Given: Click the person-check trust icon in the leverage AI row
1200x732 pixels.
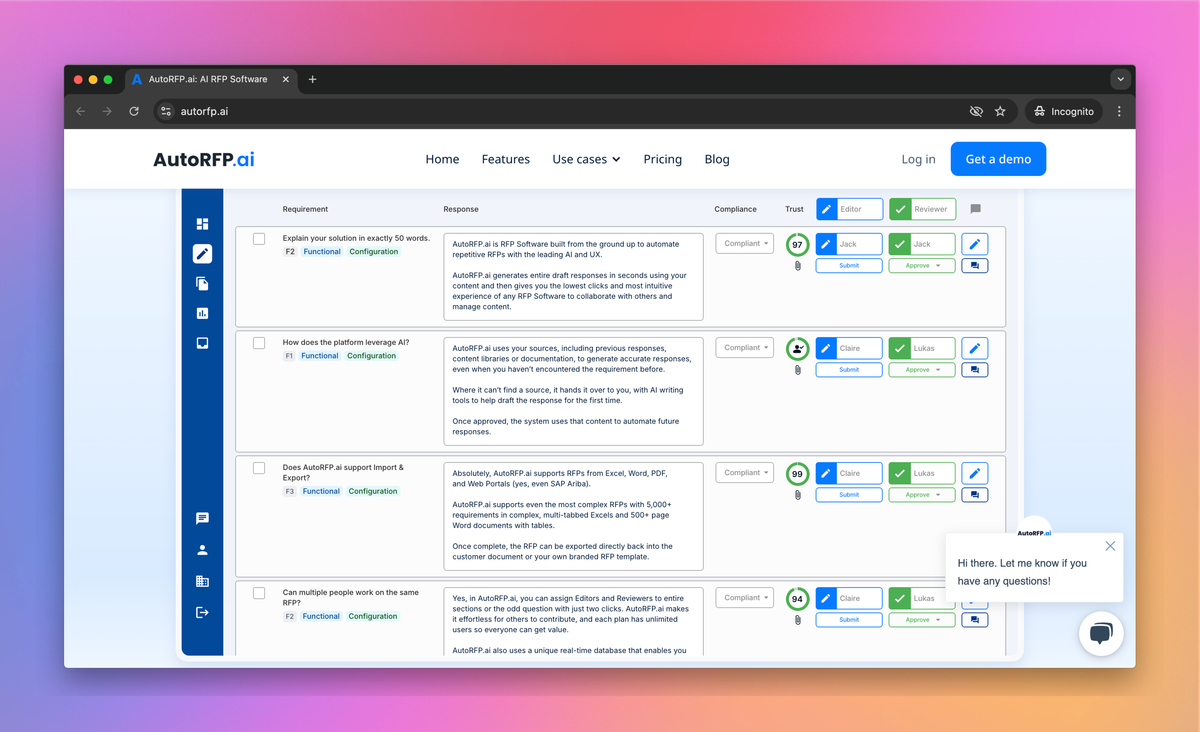Looking at the screenshot, I should pos(797,348).
